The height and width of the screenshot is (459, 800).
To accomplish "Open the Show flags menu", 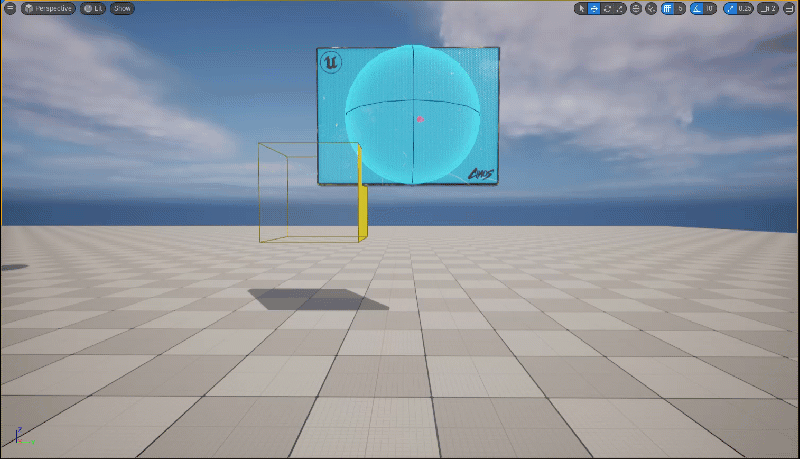I will coord(122,8).
